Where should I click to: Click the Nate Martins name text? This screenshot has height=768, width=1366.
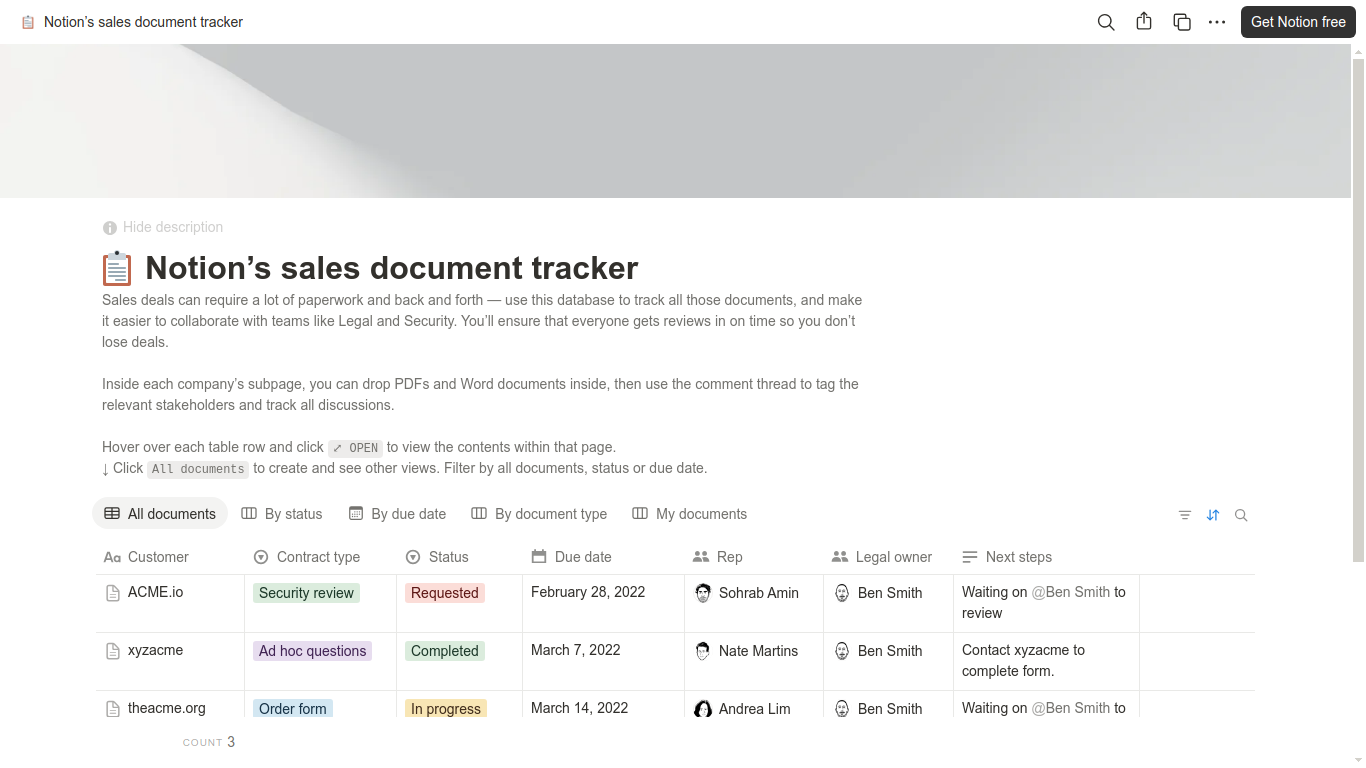[x=758, y=651]
